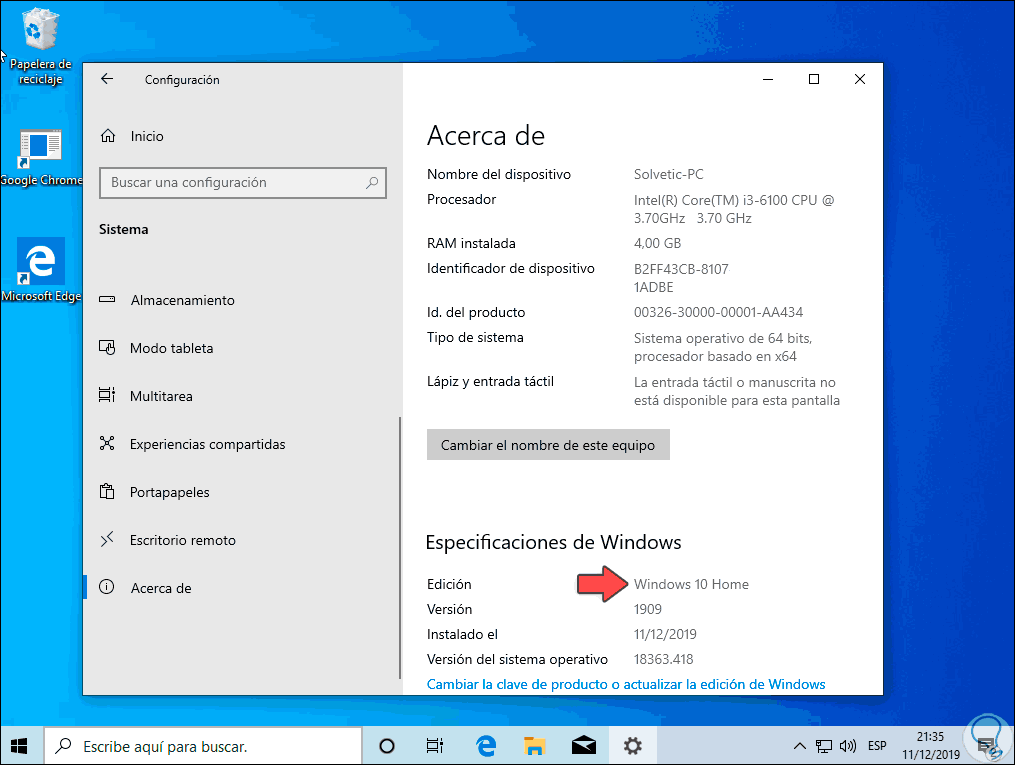Click the Cortana circle on taskbar

386,746
